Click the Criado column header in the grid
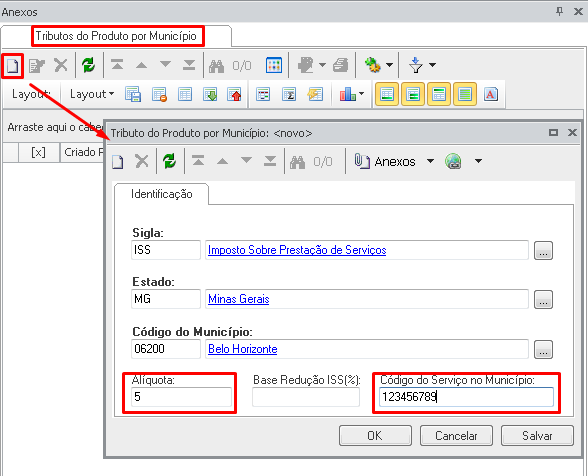Screen dimensions: 588x476 [82, 152]
